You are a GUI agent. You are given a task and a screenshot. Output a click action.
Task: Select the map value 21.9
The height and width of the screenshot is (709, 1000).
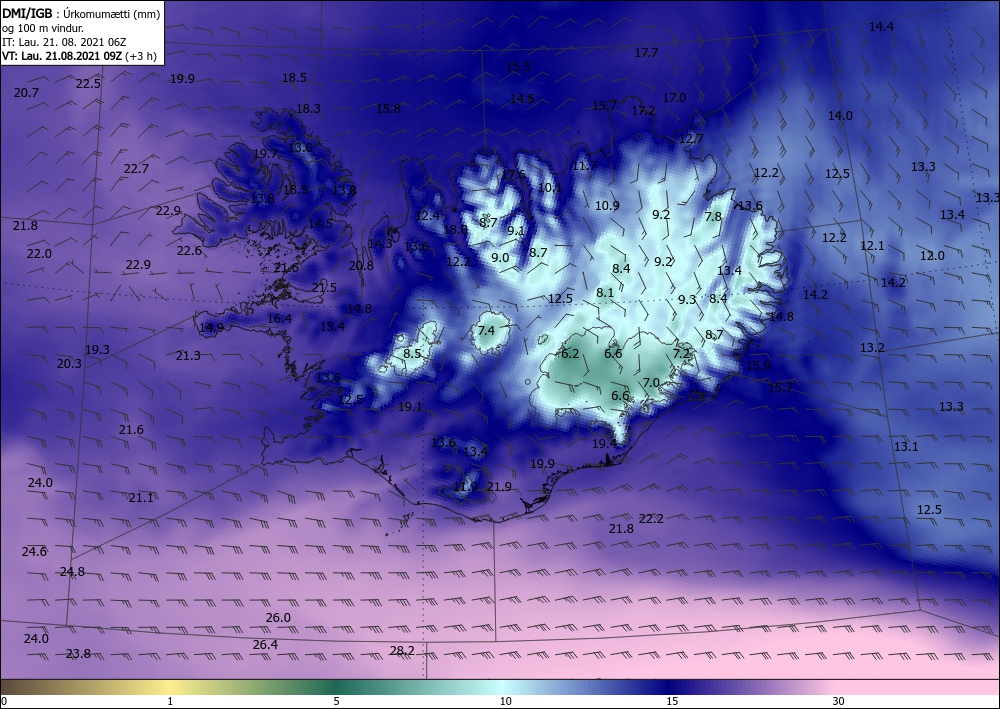click(499, 486)
